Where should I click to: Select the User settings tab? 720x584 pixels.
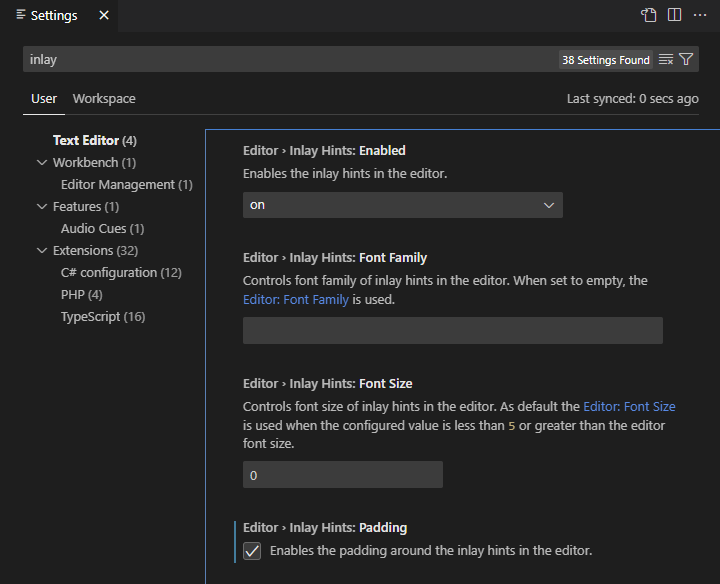pos(44,99)
